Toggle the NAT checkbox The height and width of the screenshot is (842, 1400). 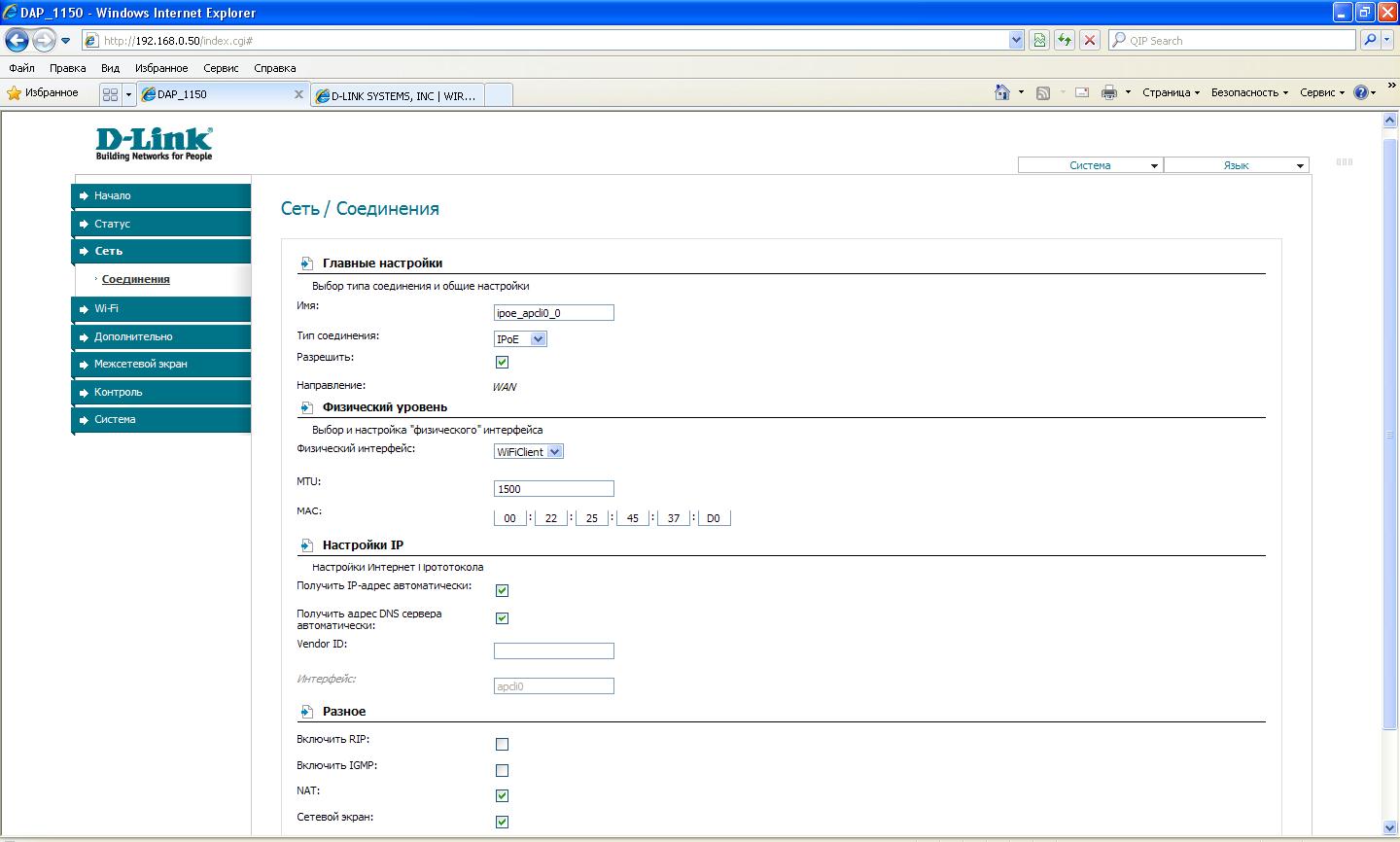coord(502,796)
